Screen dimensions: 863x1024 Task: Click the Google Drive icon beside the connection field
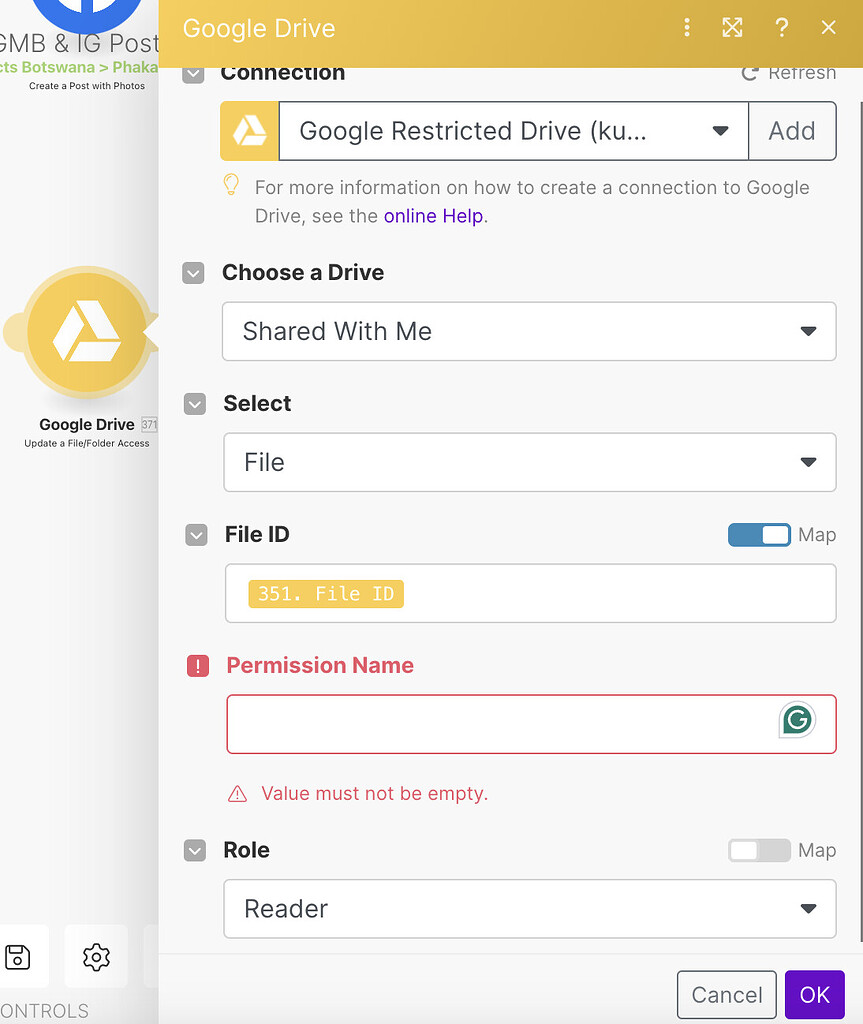pyautogui.click(x=248, y=130)
